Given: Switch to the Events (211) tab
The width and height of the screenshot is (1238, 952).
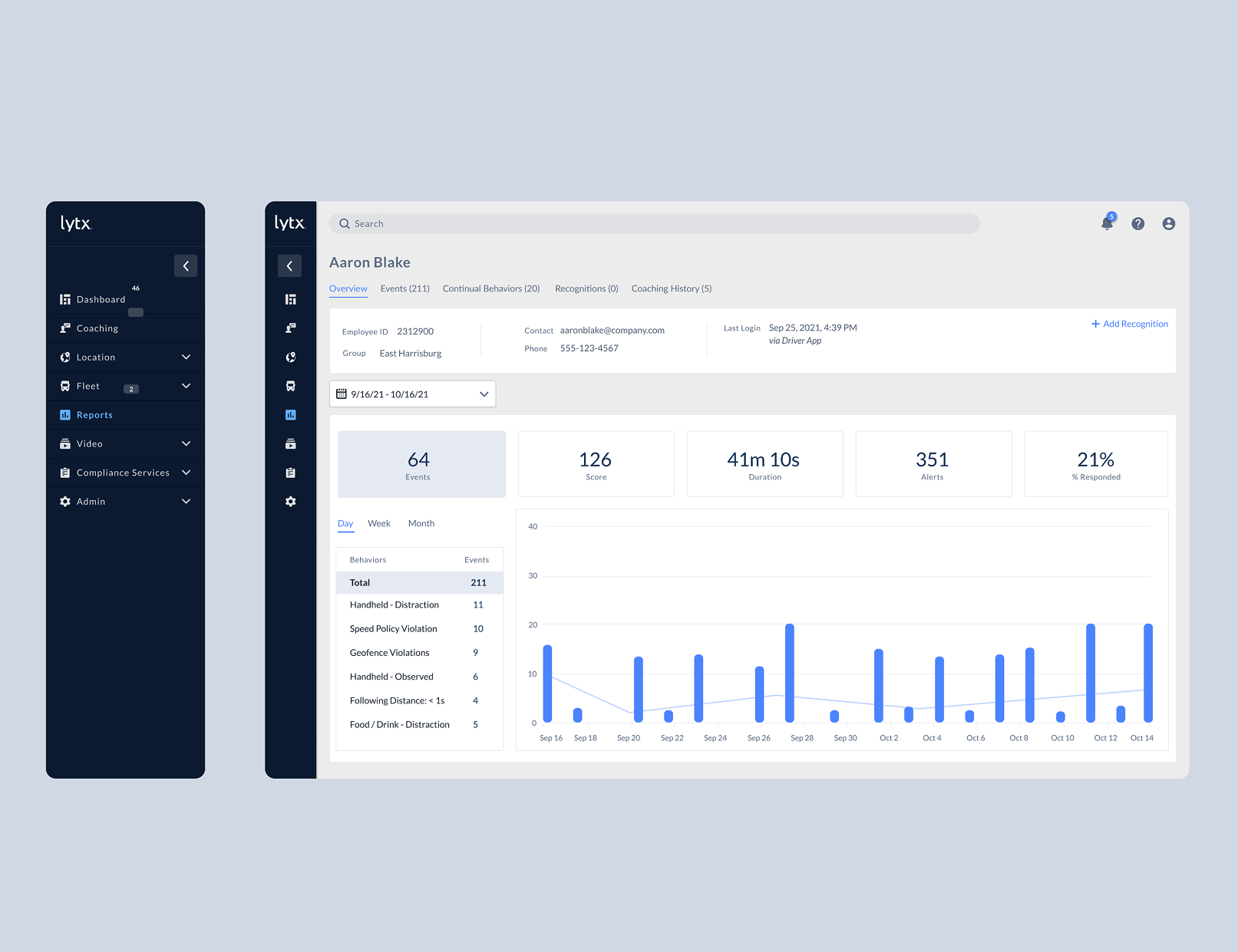Looking at the screenshot, I should click(404, 289).
